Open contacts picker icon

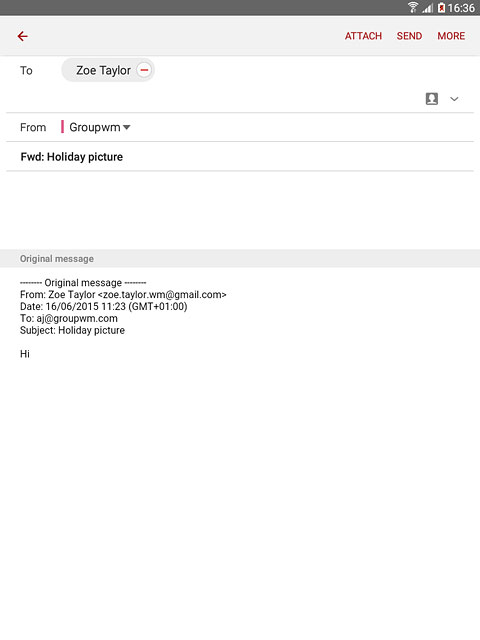pos(432,99)
